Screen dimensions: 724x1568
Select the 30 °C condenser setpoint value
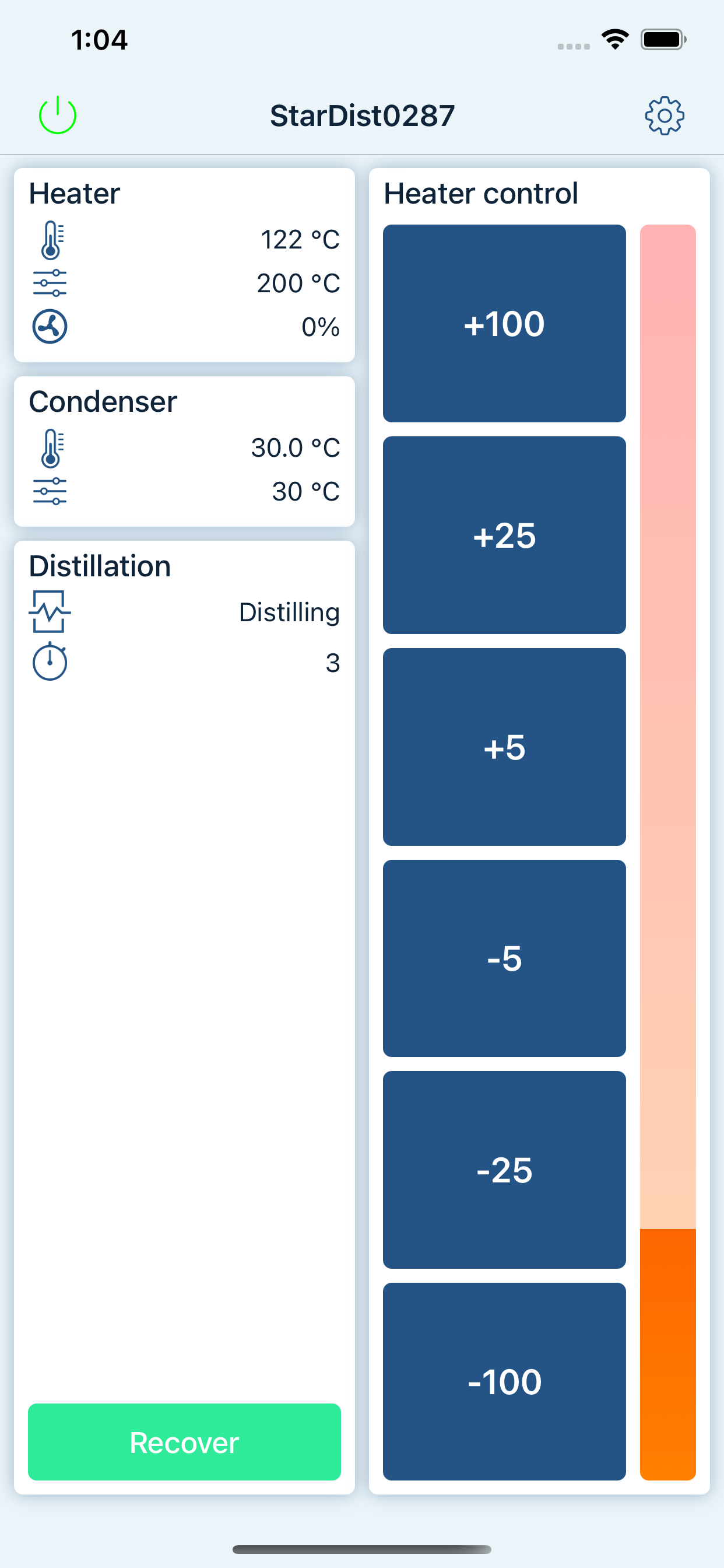pos(305,491)
